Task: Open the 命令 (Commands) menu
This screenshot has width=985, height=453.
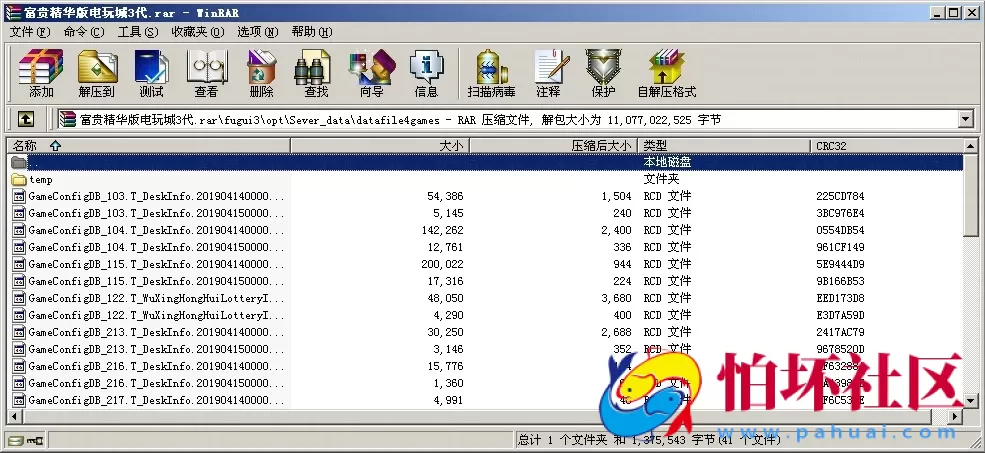Action: click(84, 31)
